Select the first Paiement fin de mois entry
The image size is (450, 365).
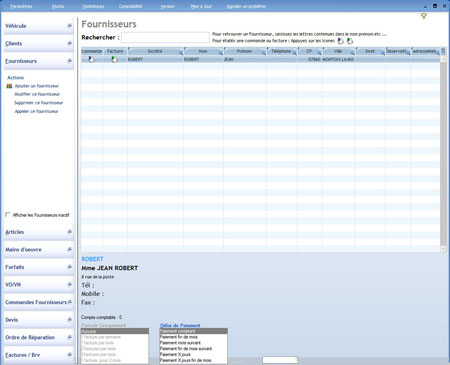pos(193,337)
